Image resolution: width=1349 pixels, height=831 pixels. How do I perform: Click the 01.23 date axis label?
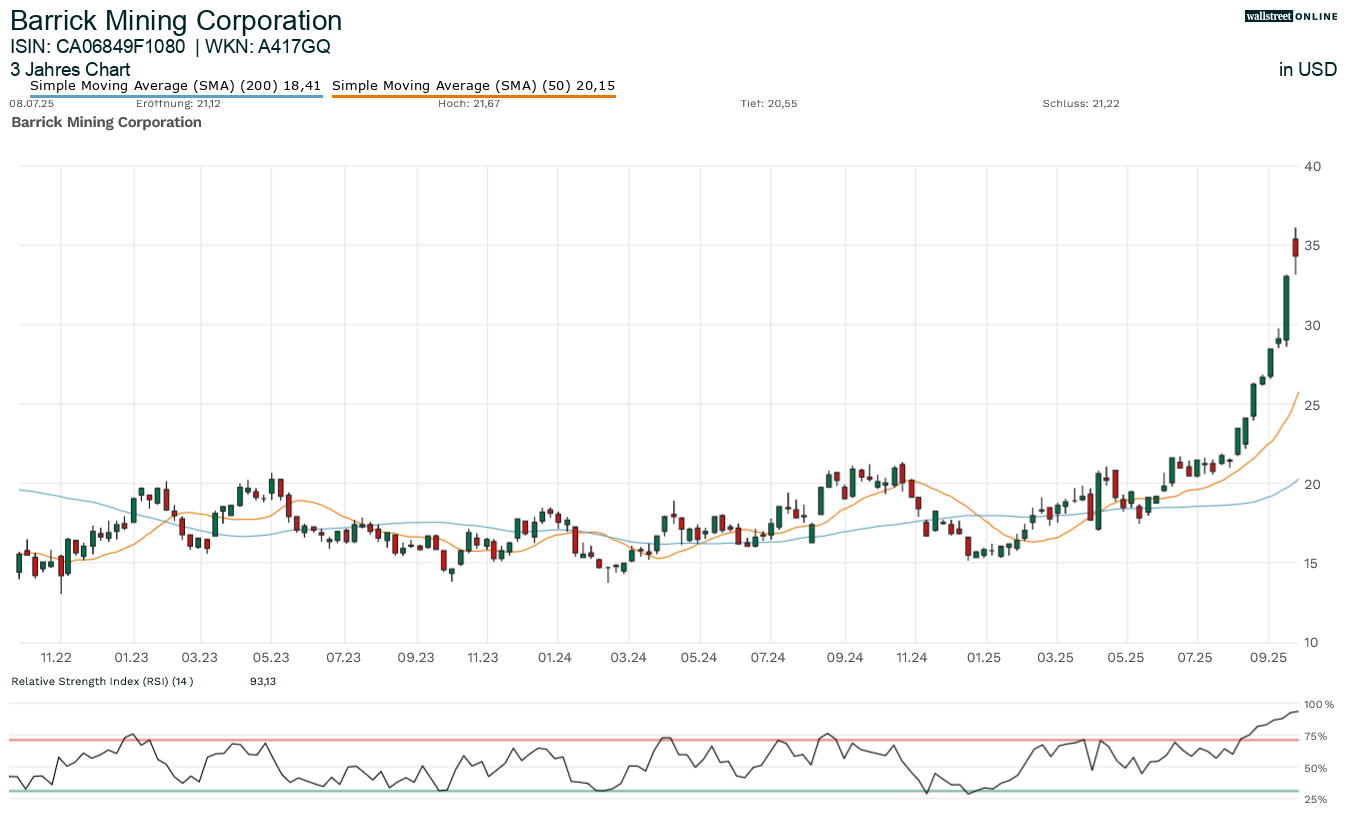click(x=131, y=657)
